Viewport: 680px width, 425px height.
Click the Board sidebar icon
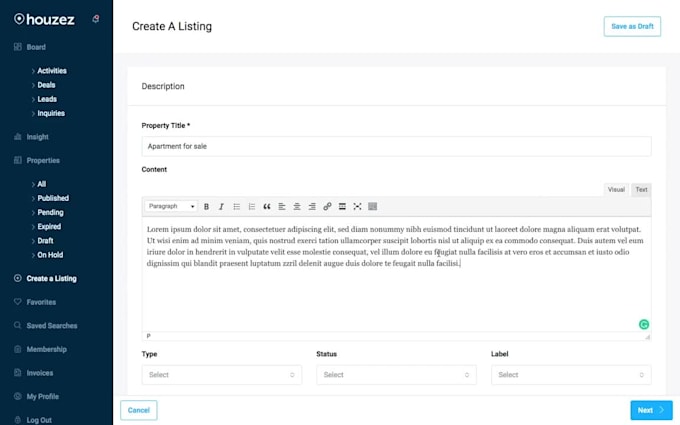[17, 47]
